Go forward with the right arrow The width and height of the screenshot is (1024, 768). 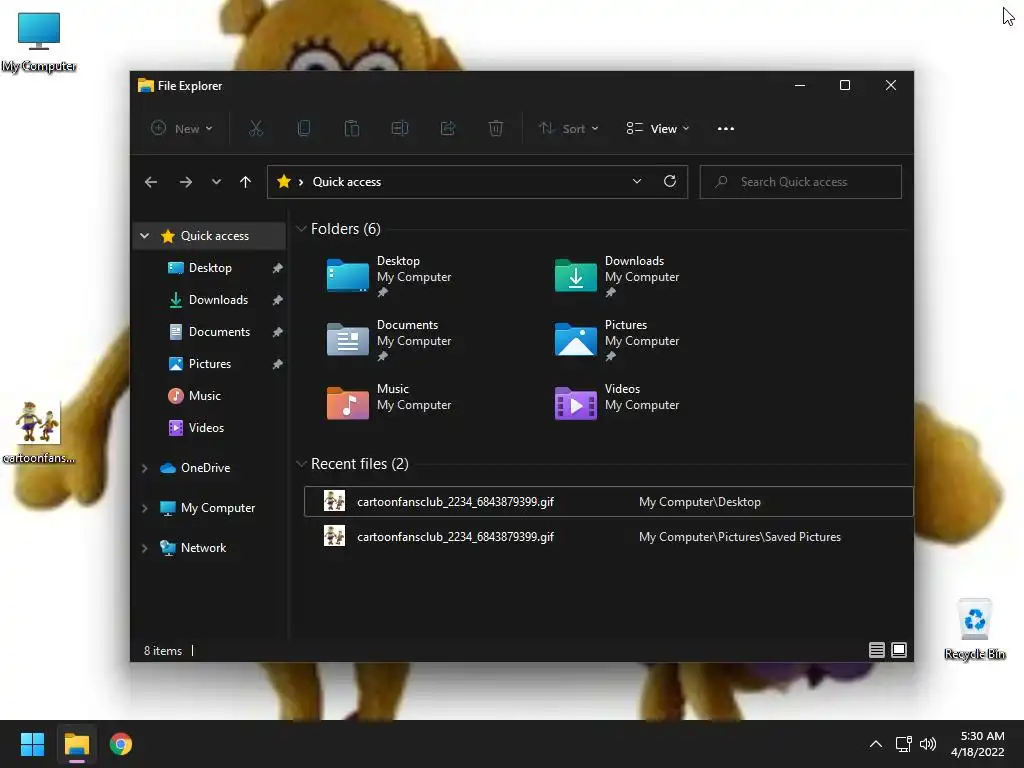185,182
